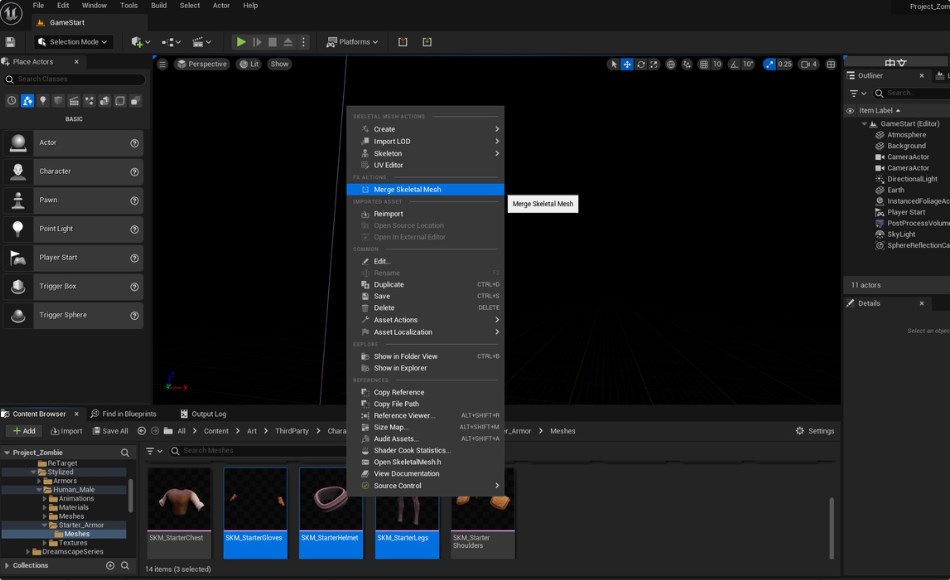950x580 pixels.
Task: Open the Add Actor quick-add icon
Action: pyautogui.click(x=136, y=42)
